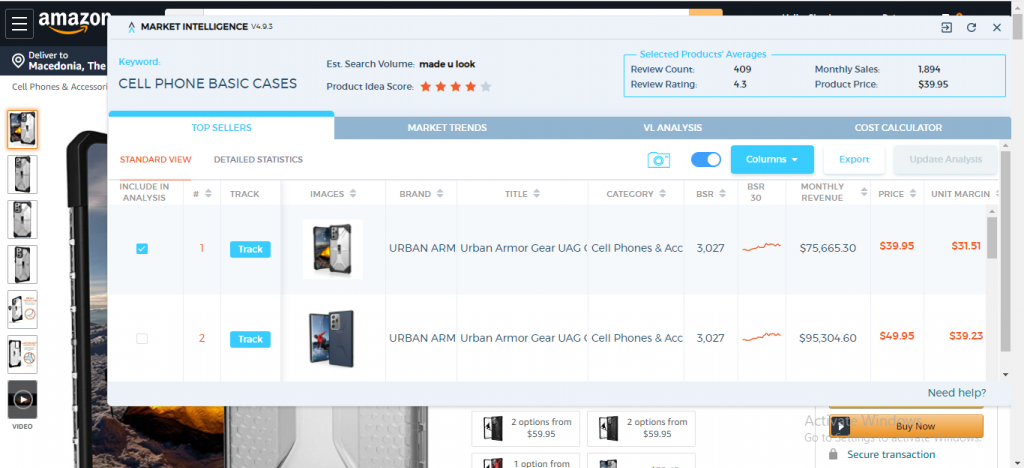Viewport: 1024px width, 468px height.
Task: Select the second Amazon product thumbnail
Action: (x=22, y=174)
